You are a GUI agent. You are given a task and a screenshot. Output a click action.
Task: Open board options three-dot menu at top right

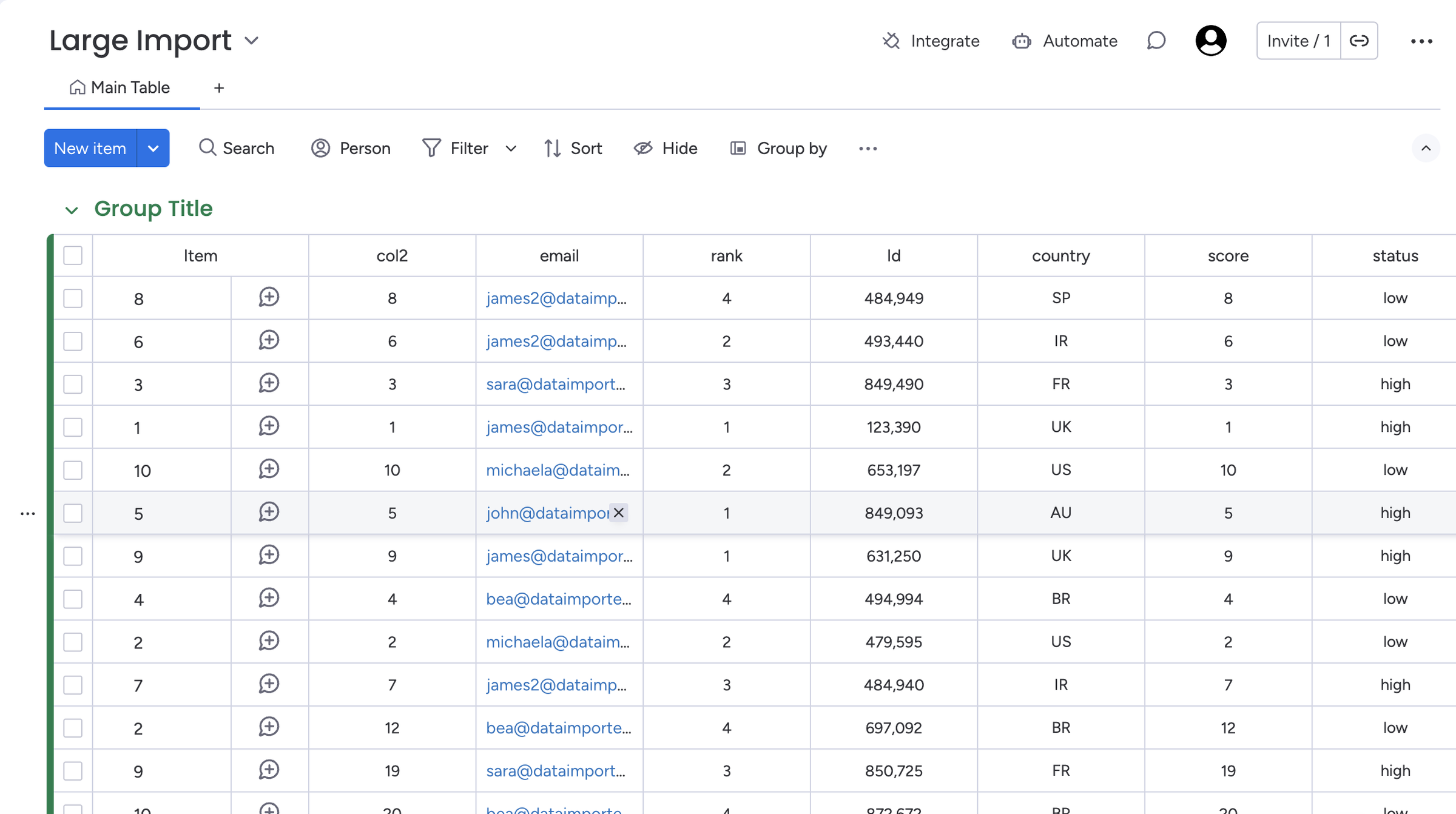(1421, 41)
